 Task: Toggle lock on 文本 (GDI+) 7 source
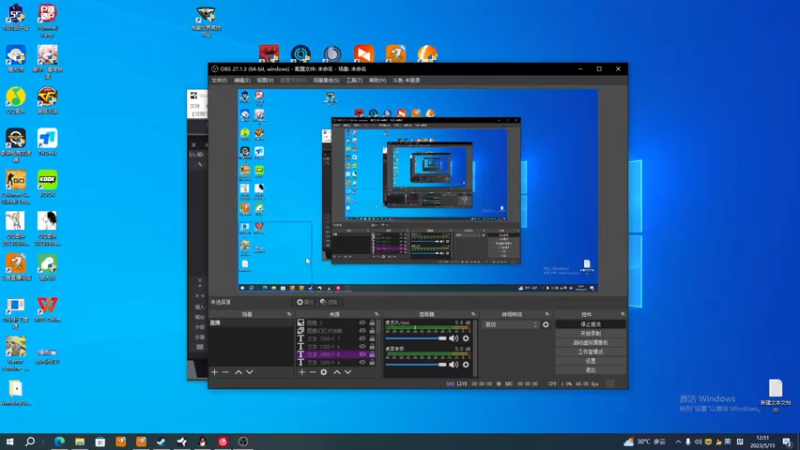[372, 339]
